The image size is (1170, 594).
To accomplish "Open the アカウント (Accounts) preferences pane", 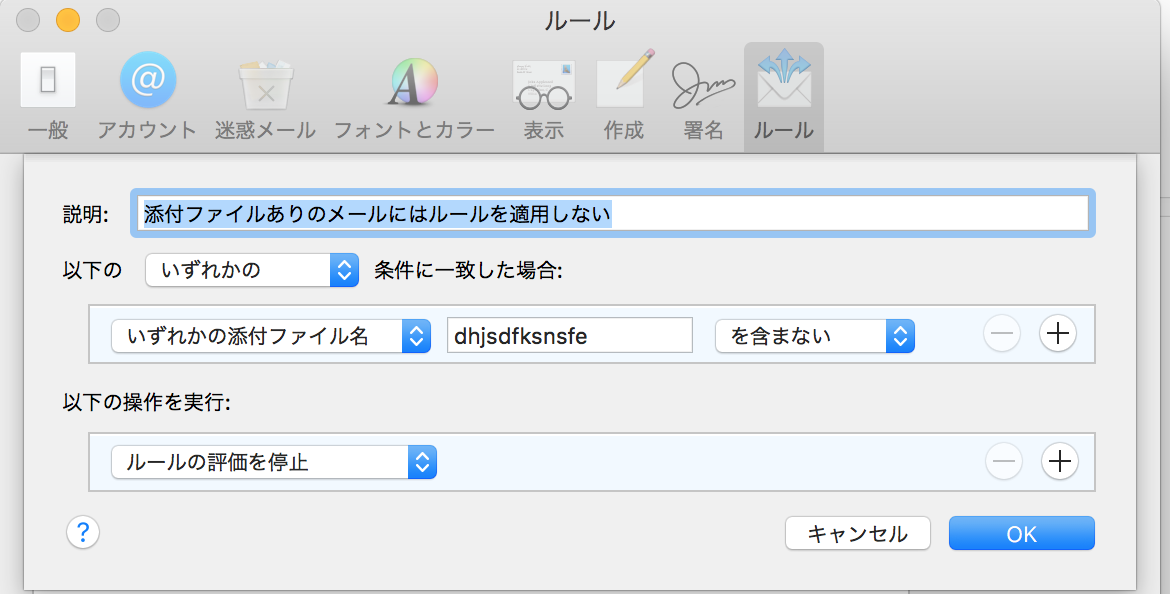I will pyautogui.click(x=147, y=96).
